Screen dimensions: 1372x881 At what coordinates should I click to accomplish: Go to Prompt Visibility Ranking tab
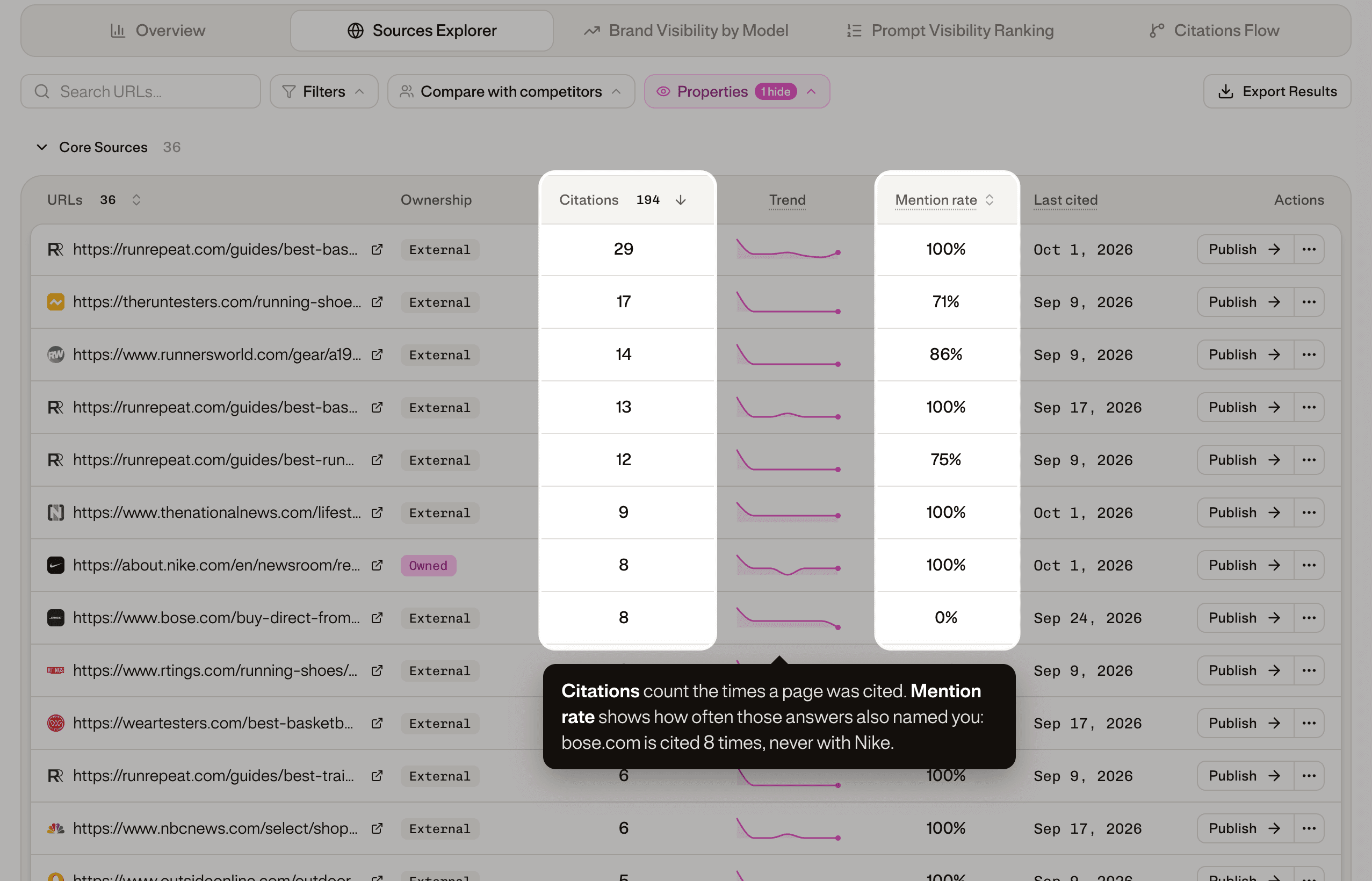click(x=950, y=30)
